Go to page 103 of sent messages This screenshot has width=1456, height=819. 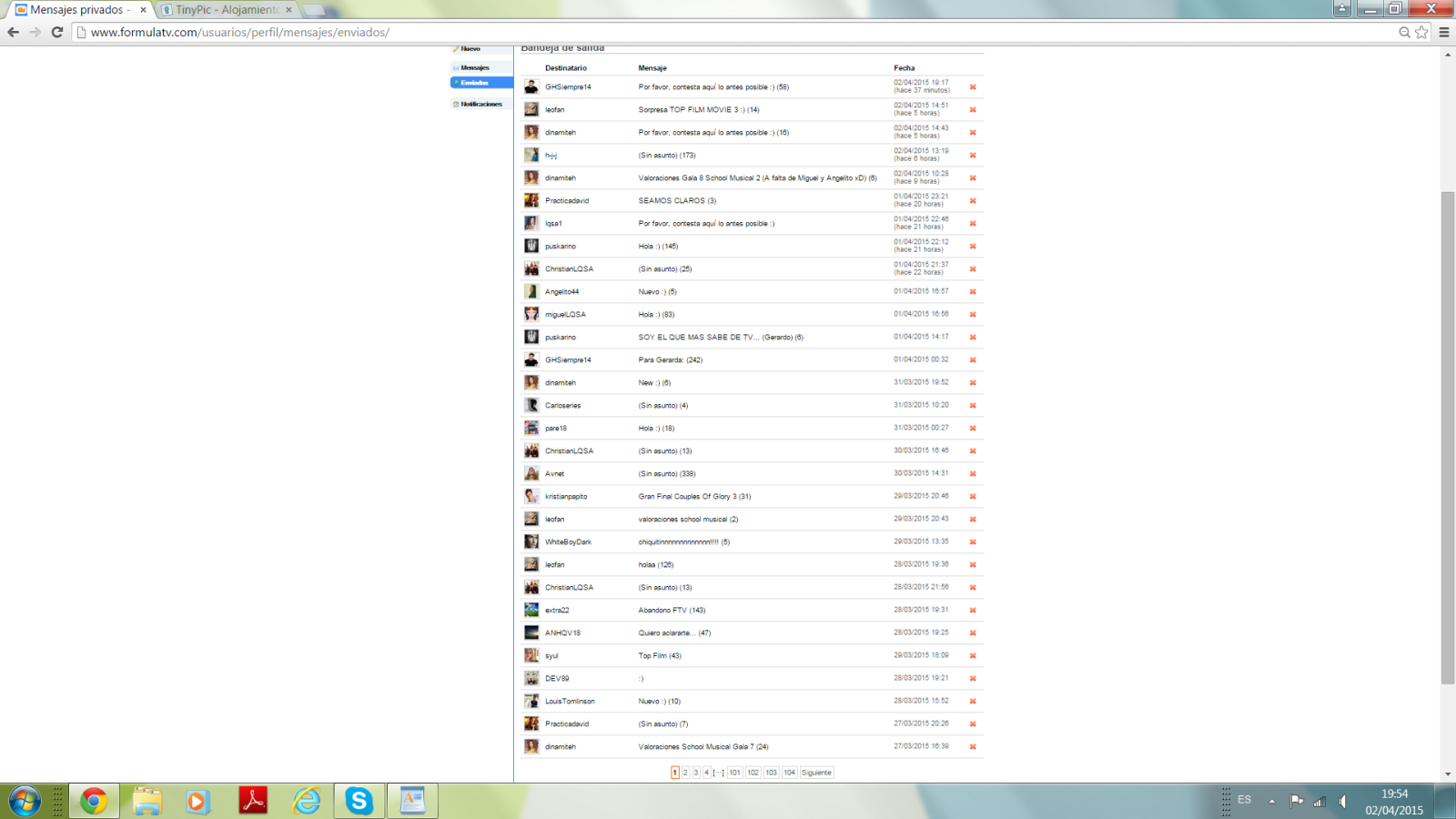point(771,773)
